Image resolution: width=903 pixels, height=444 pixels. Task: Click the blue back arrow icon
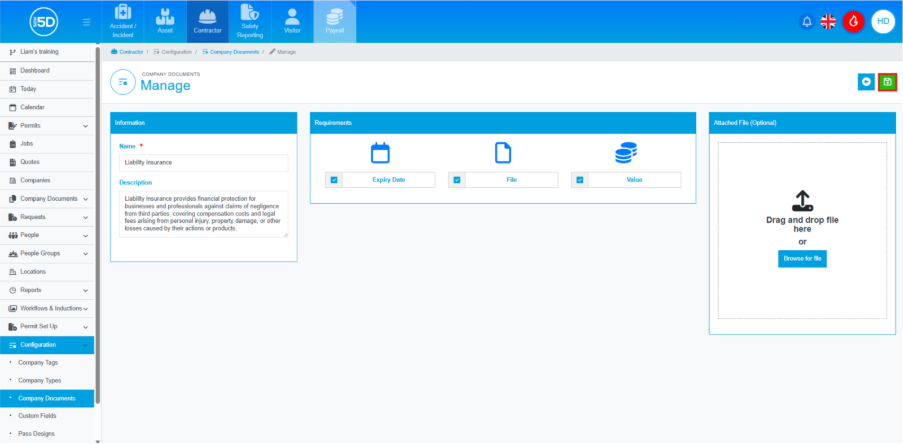866,82
